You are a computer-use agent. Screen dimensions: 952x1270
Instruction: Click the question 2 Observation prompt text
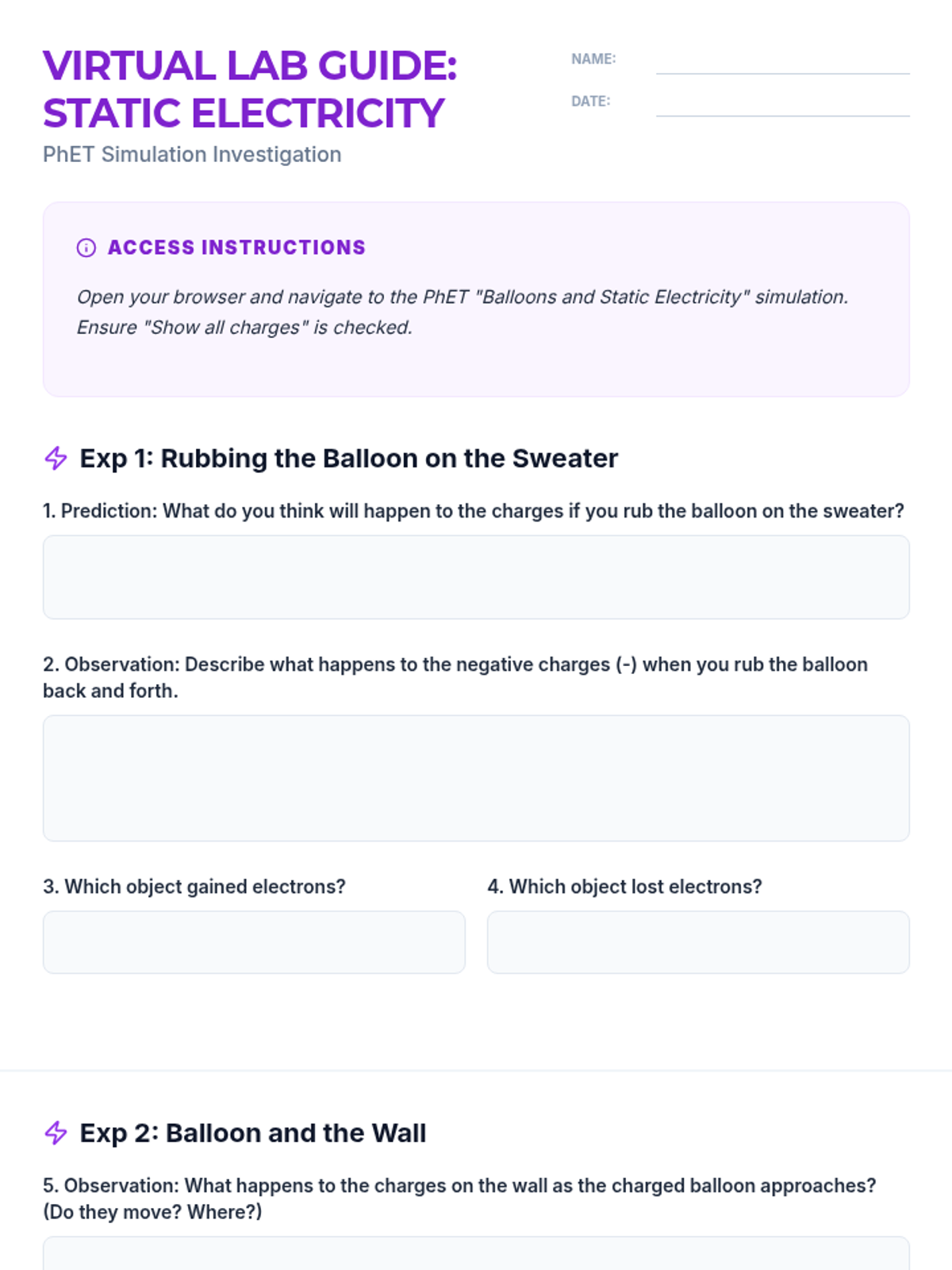455,677
